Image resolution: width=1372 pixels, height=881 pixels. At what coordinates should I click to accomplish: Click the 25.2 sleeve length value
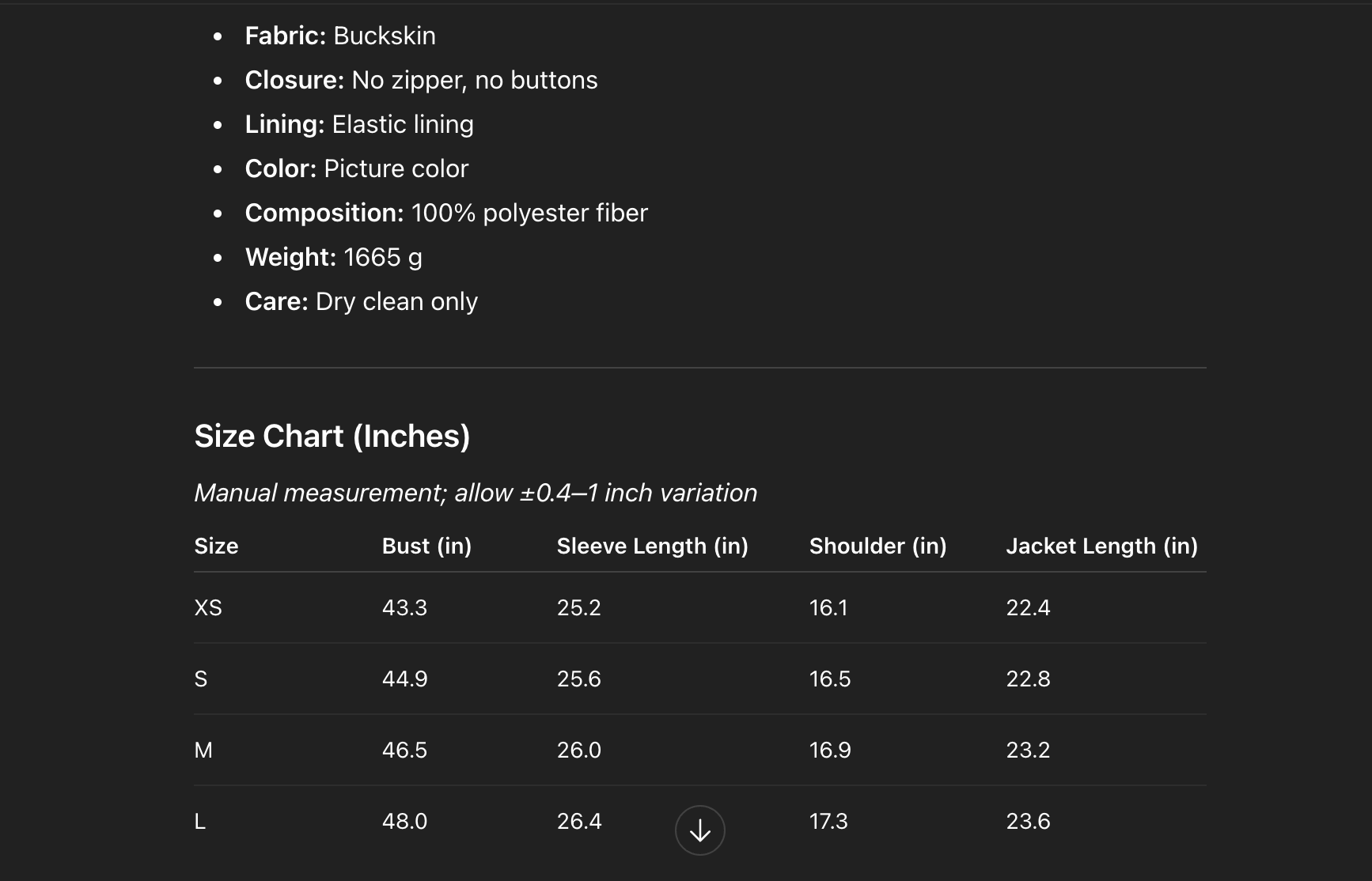click(578, 607)
